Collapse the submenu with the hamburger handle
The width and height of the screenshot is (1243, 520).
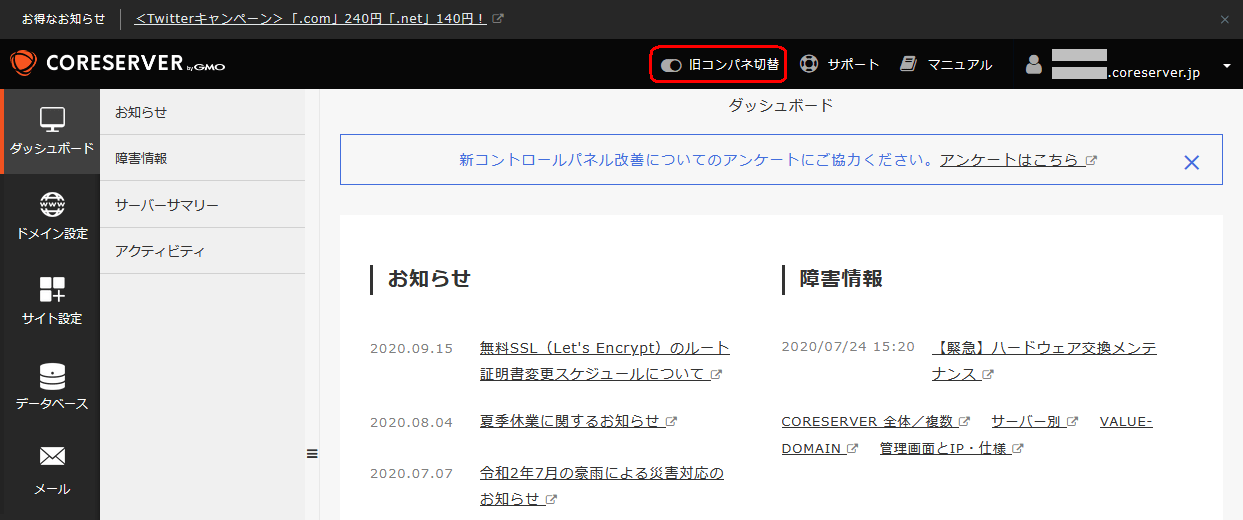point(312,453)
